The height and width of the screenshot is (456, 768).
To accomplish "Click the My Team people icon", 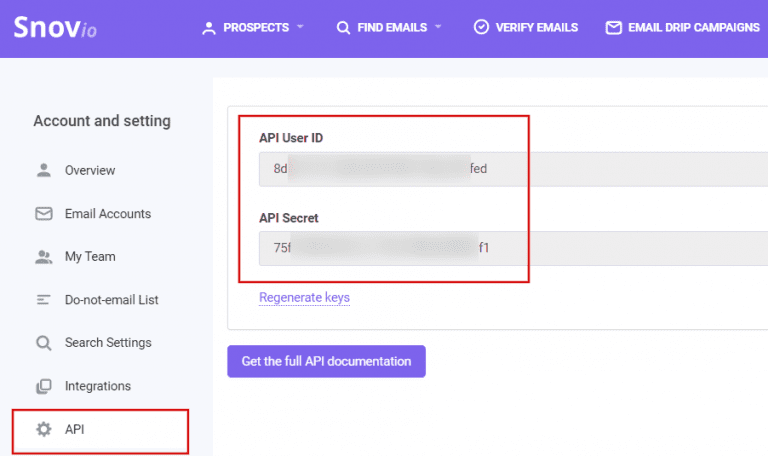I will click(x=43, y=256).
